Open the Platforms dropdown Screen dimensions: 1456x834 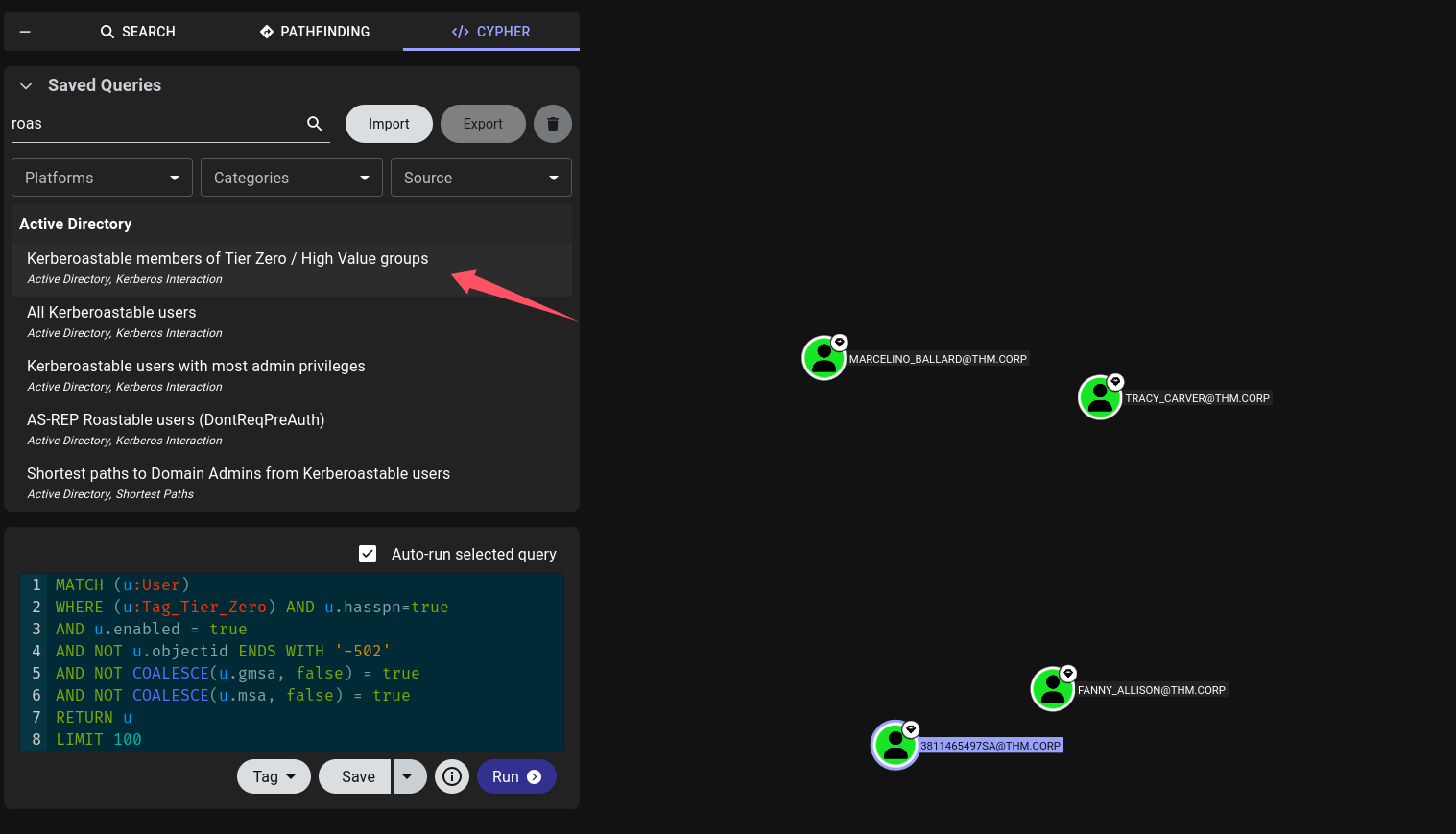point(102,178)
